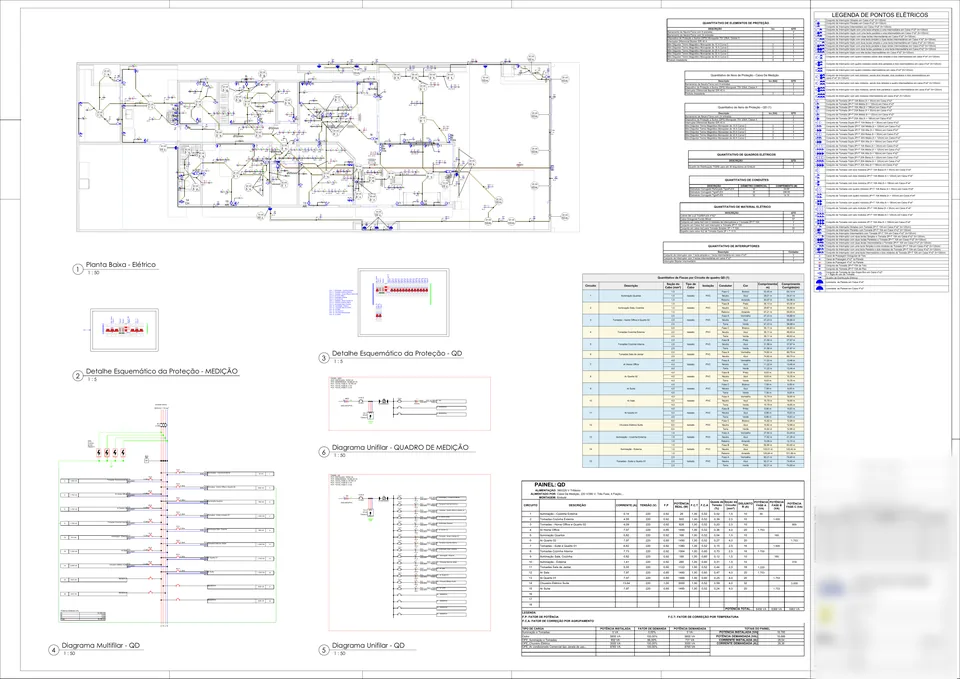Select the 'Planta Baixa - Elétrico' view title
960x679 pixels.
pos(121,264)
